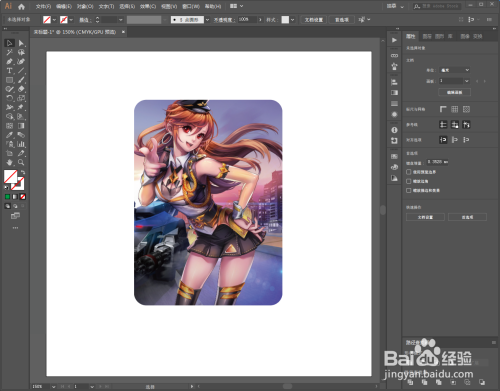Open the Actions play panel dock icon
The image size is (500, 391).
tap(394, 40)
